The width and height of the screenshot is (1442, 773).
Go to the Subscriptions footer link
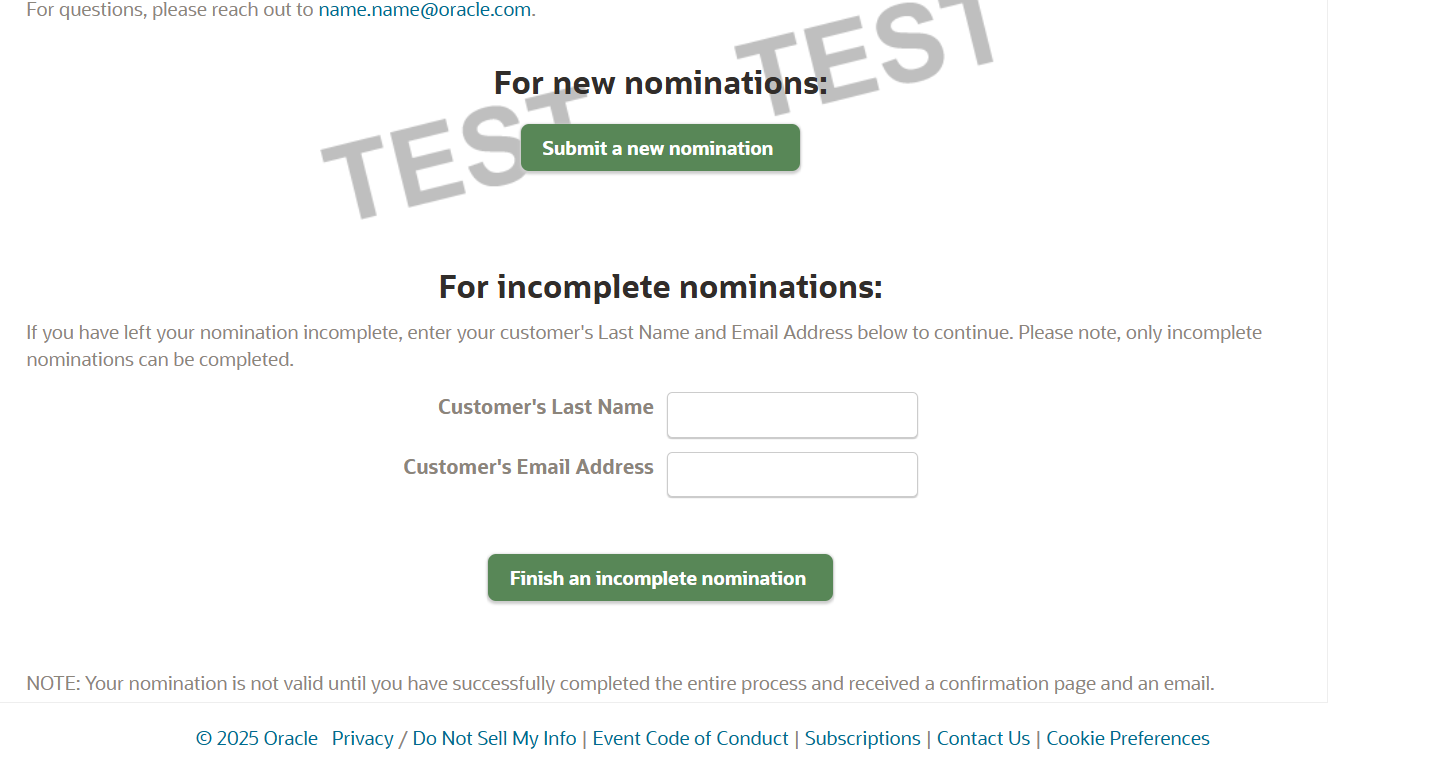[862, 739]
